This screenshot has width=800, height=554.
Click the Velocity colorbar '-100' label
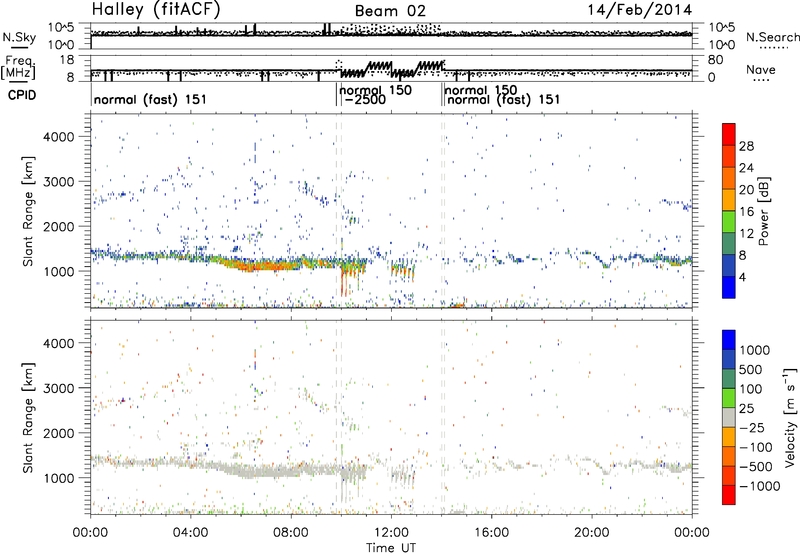point(756,447)
